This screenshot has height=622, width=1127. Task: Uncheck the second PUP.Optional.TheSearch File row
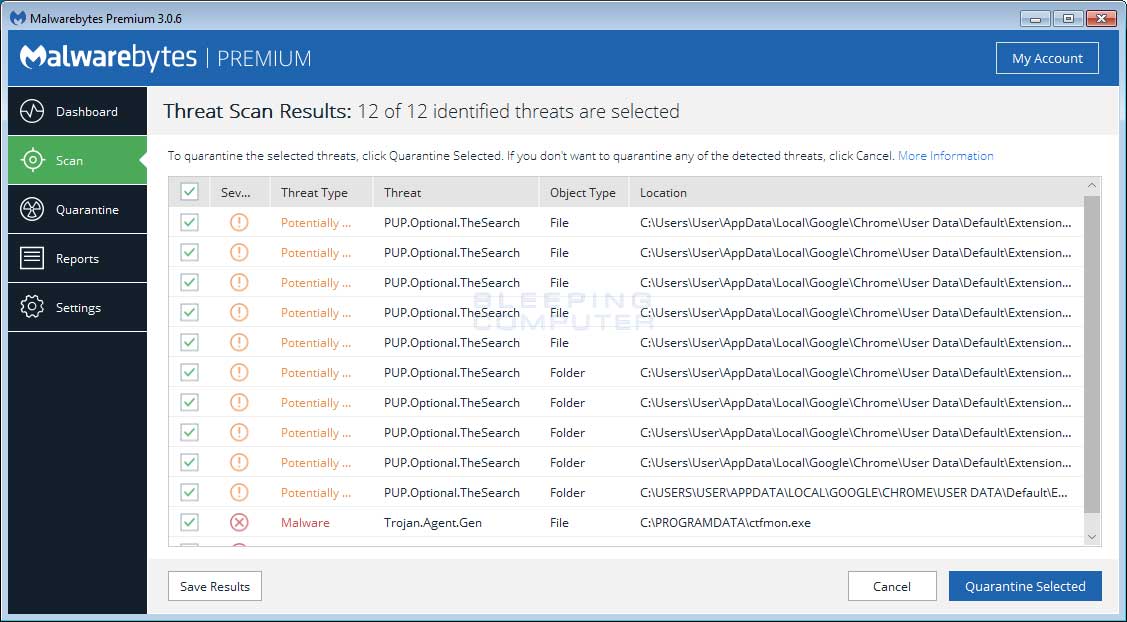[x=190, y=252]
